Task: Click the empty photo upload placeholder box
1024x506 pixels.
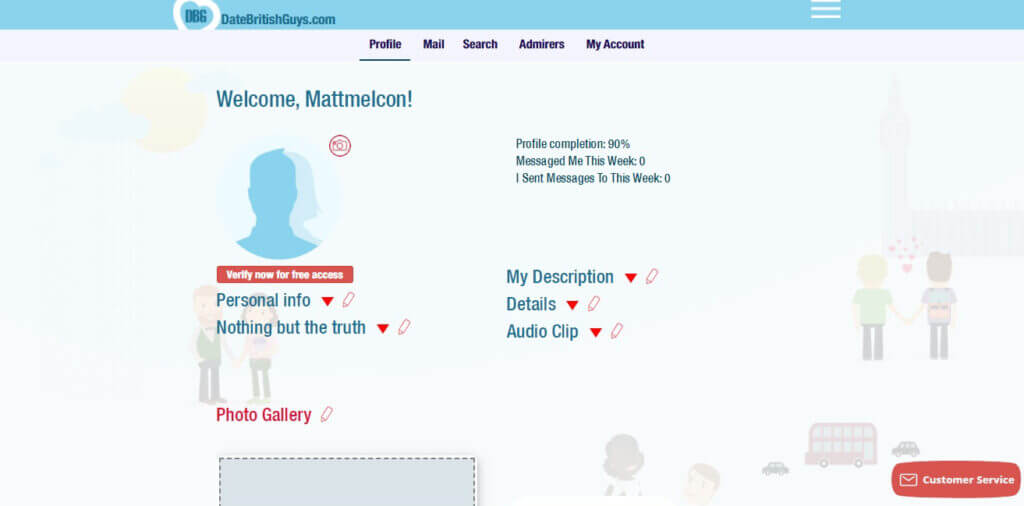Action: (x=347, y=482)
